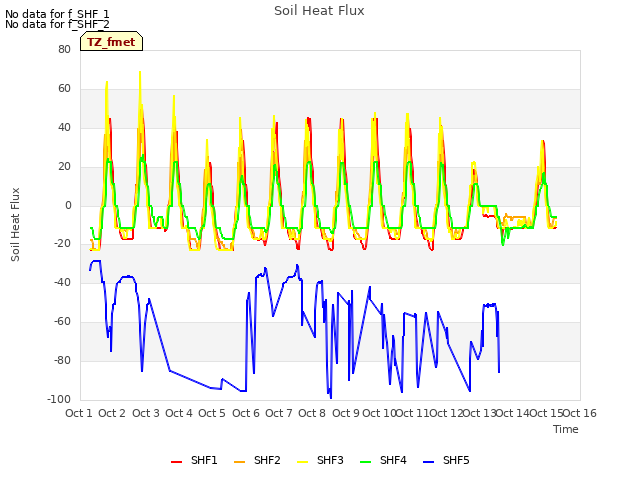This screenshot has height=480, width=640.
Task: Click the '20' y-axis tick label
Action: (64, 167)
